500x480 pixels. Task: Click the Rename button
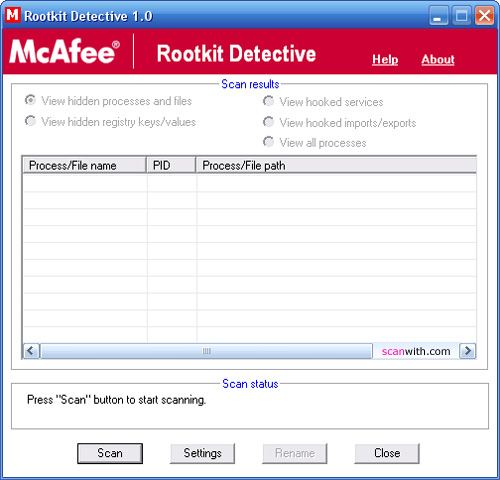[295, 453]
